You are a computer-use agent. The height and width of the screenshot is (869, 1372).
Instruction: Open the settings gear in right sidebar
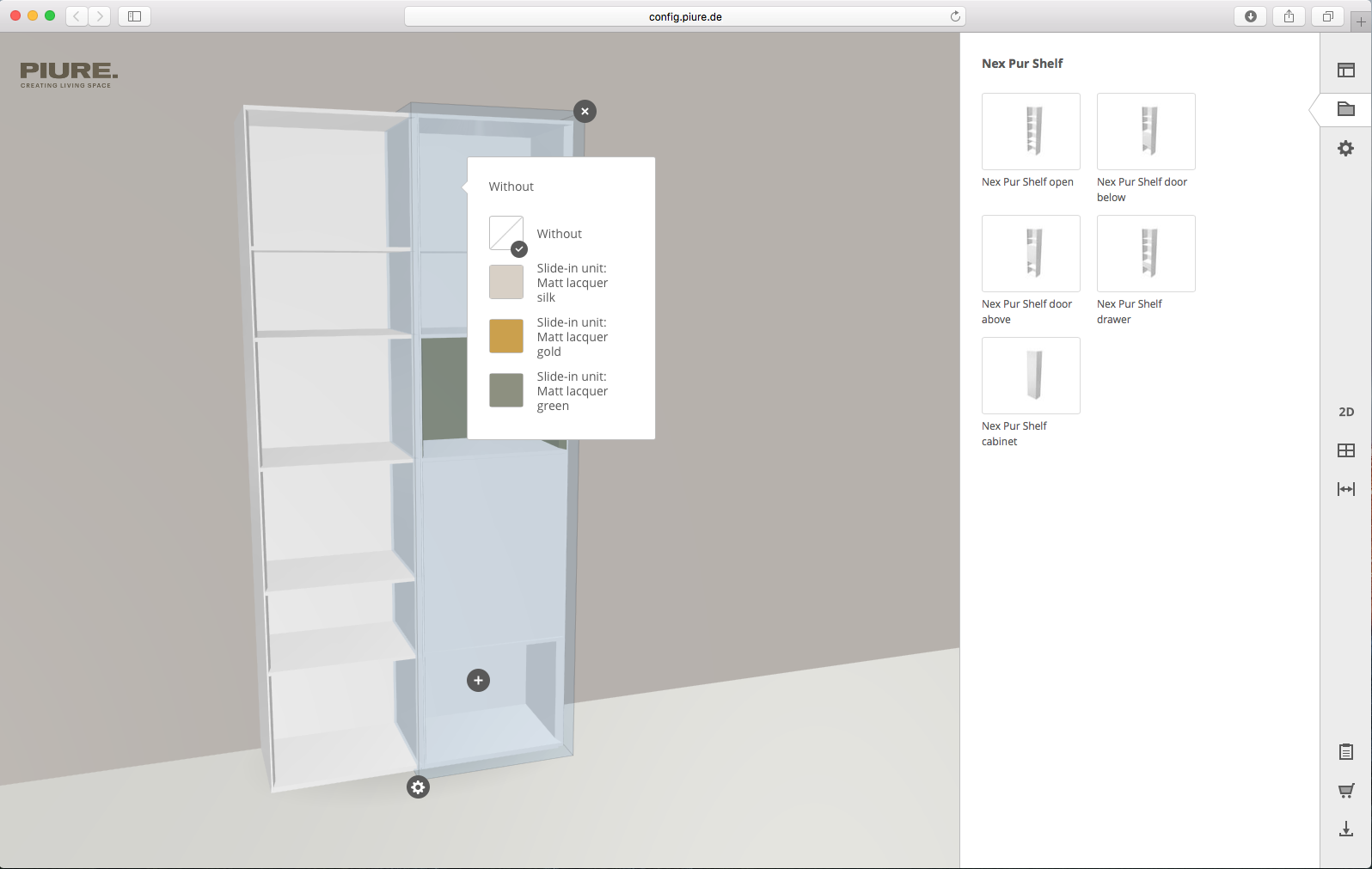(x=1346, y=148)
